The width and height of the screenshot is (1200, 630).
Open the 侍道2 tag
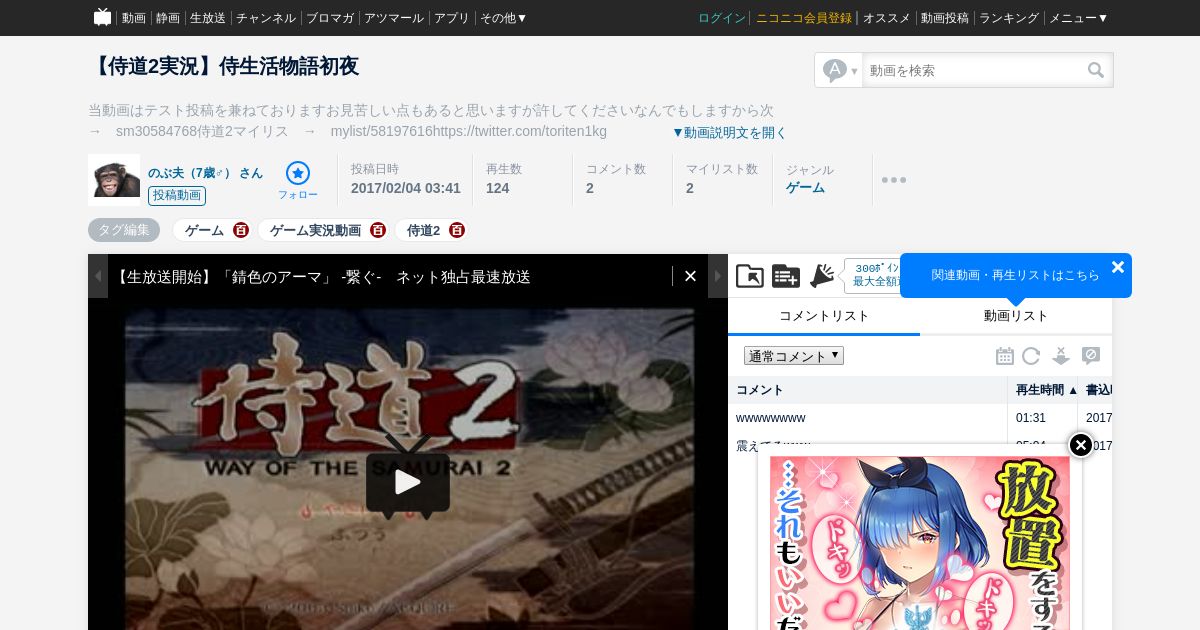[423, 230]
